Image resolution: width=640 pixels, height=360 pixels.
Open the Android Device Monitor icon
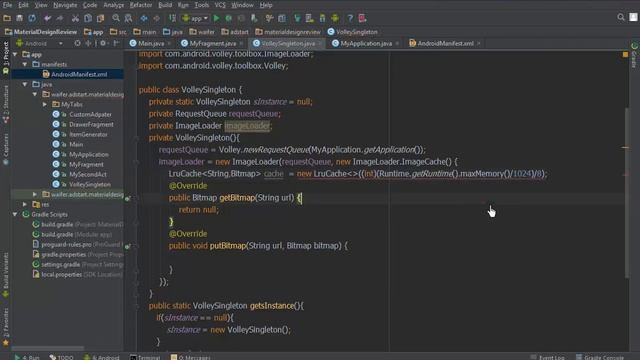coord(335,18)
